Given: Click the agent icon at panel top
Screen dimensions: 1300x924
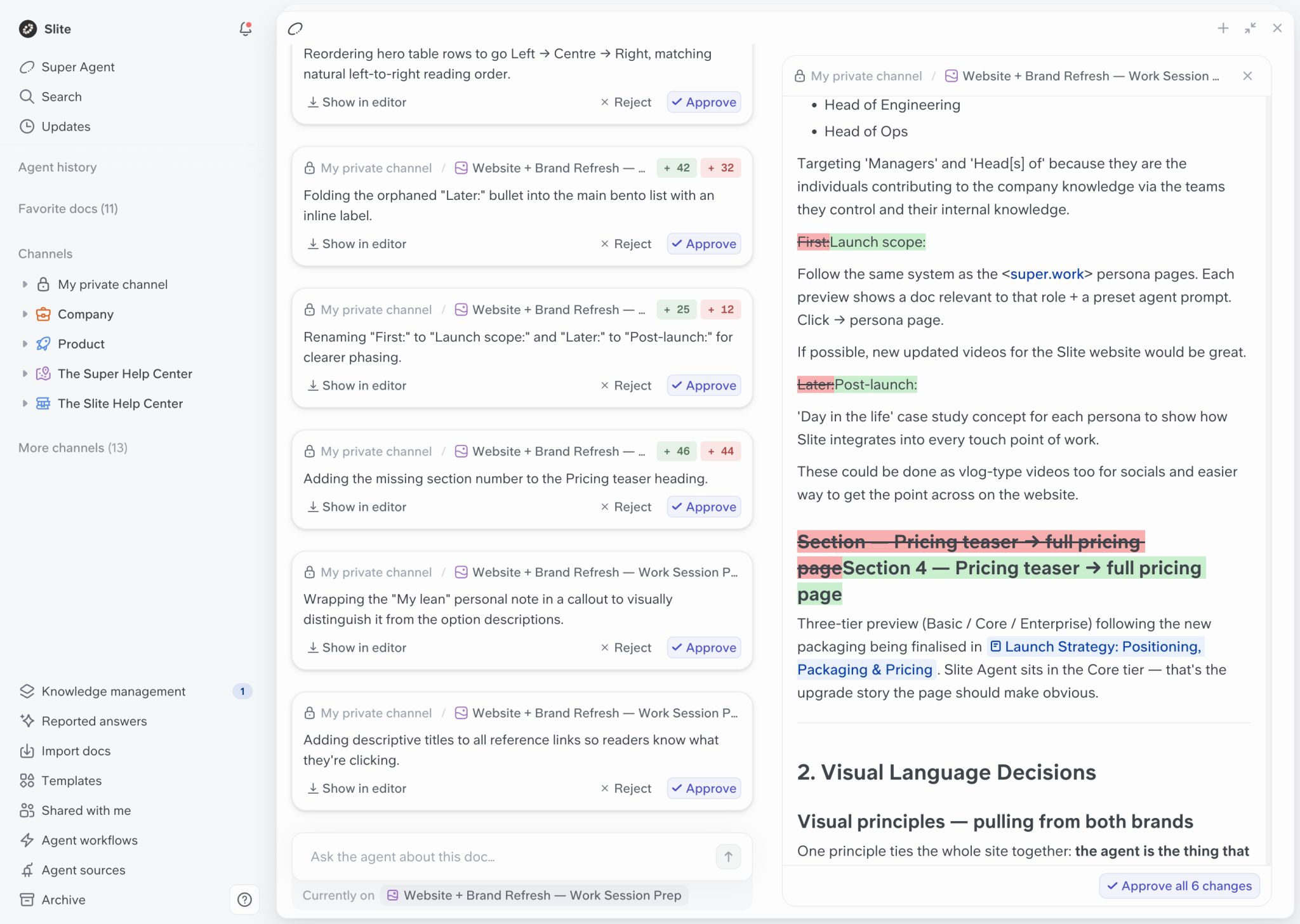Looking at the screenshot, I should [295, 29].
